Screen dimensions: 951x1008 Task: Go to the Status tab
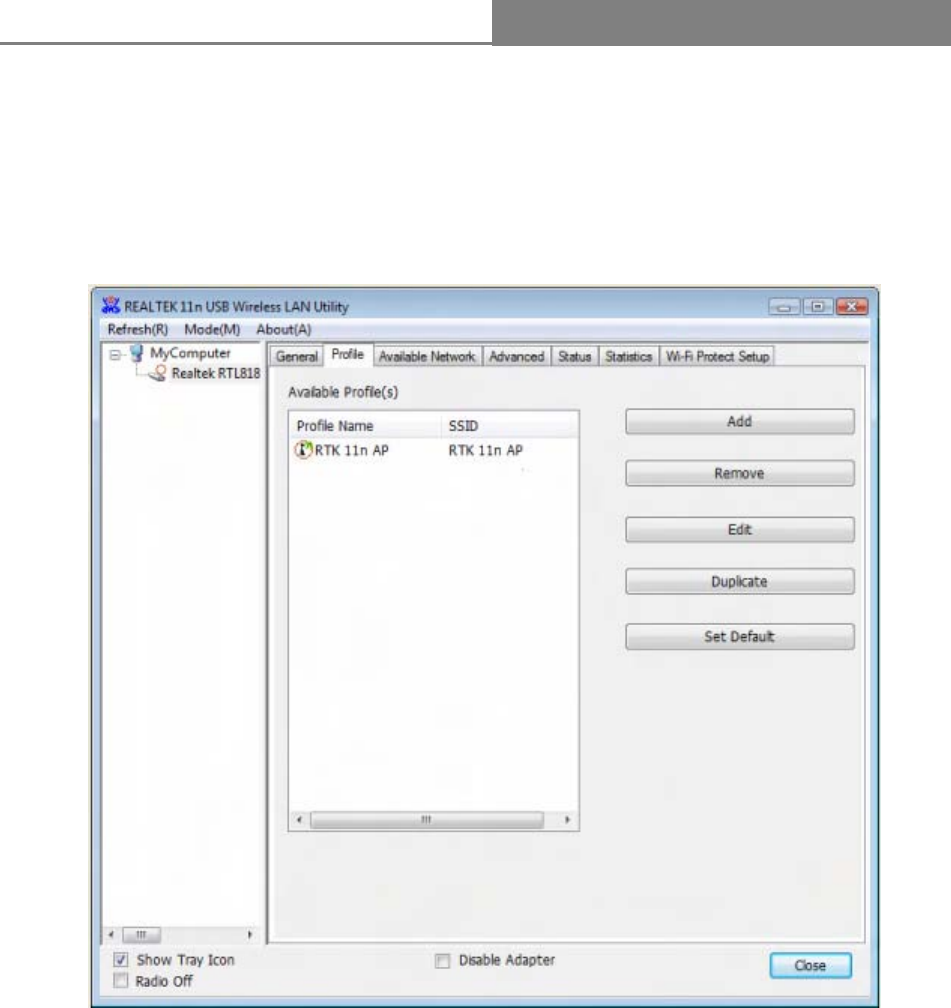pyautogui.click(x=574, y=356)
